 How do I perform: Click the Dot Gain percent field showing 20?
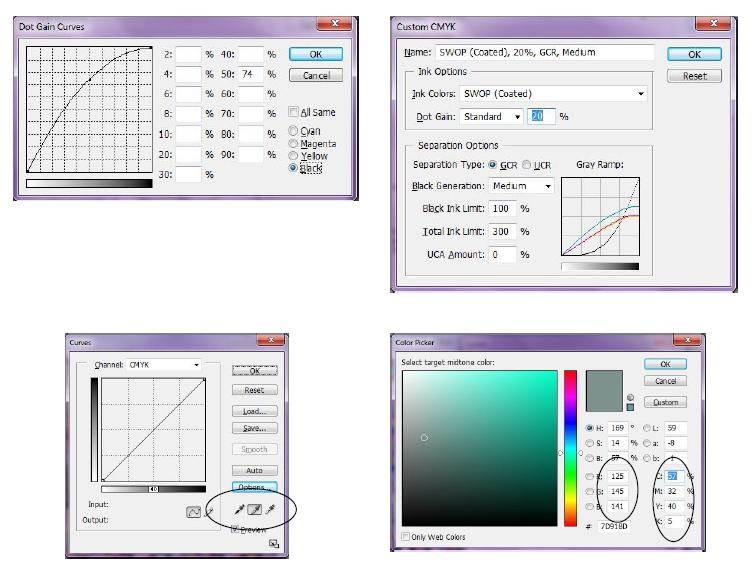point(541,116)
